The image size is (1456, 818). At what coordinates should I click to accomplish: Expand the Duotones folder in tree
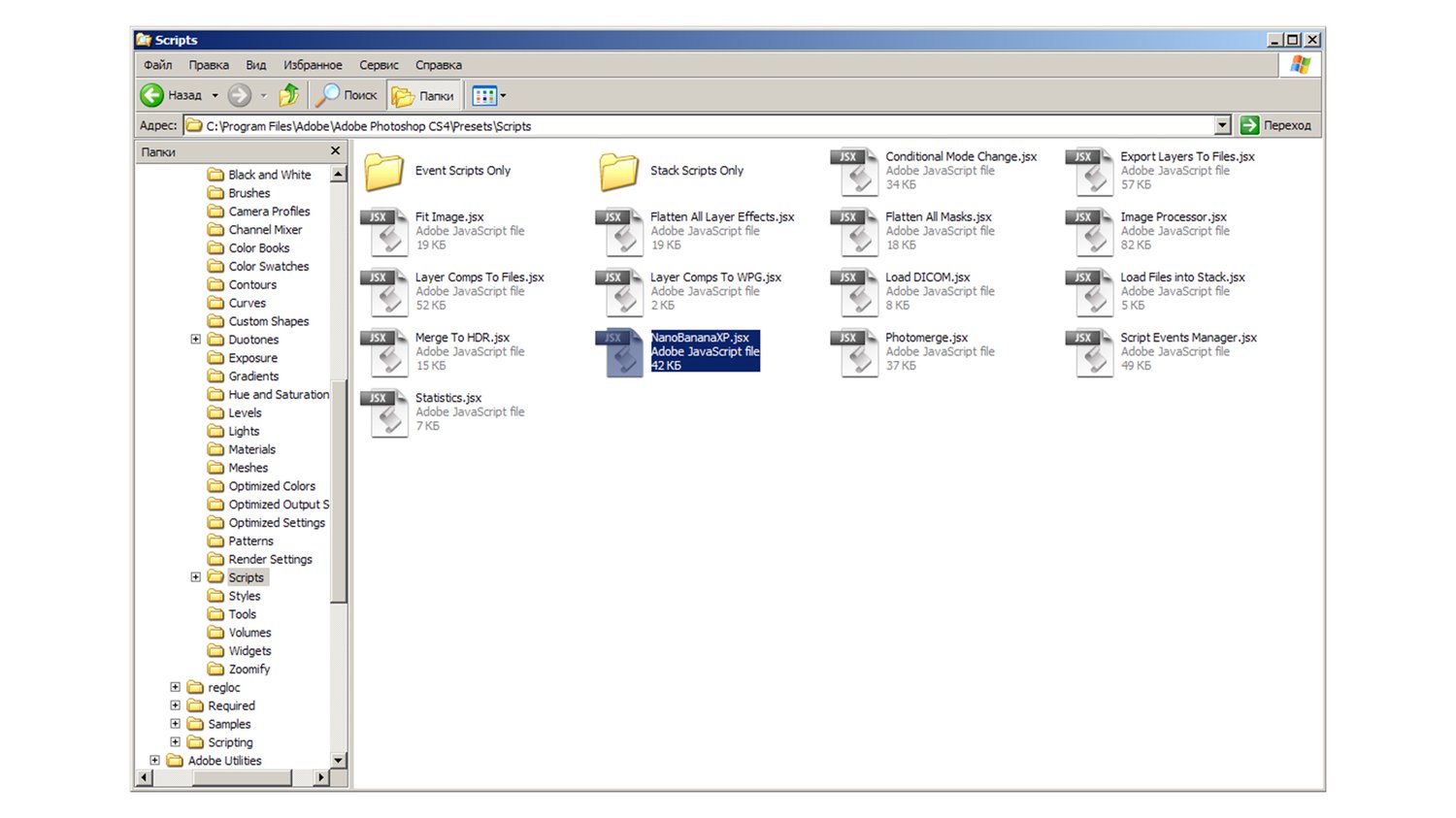click(195, 340)
